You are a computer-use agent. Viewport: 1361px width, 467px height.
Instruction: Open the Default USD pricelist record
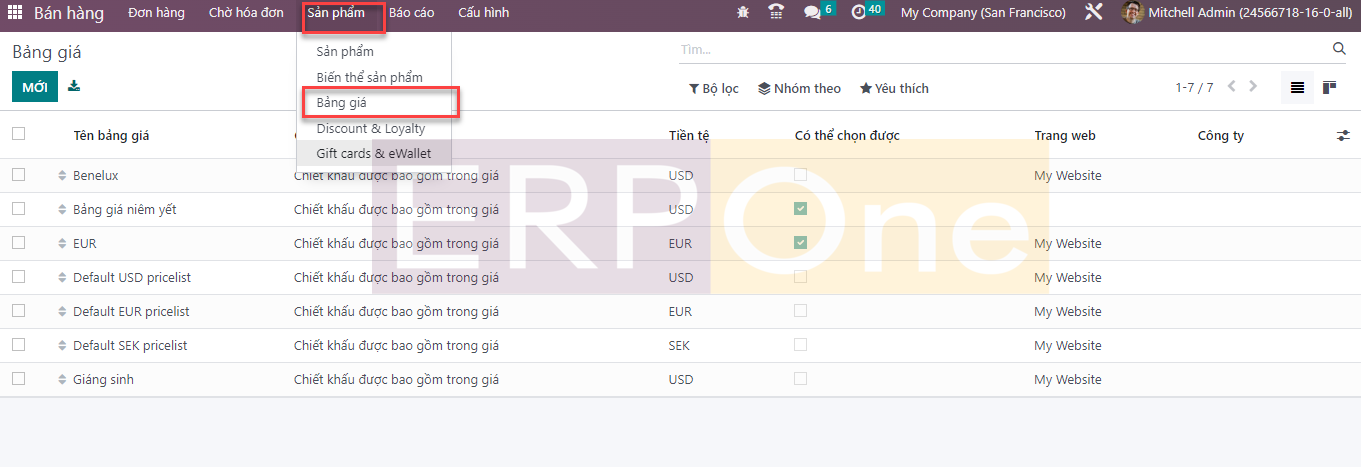tap(132, 277)
